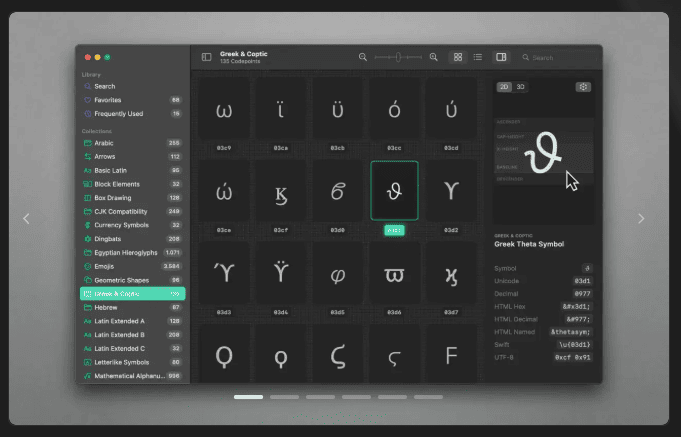Select the Hebrew collection

[x=132, y=308]
